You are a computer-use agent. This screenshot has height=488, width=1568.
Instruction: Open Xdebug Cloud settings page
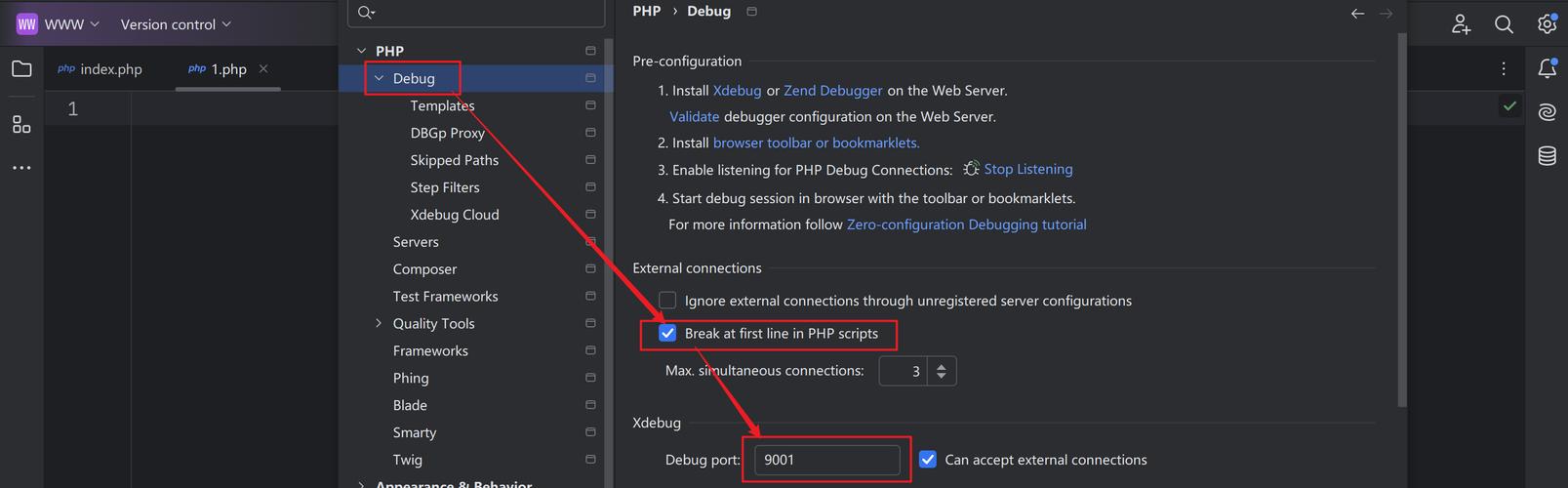point(455,215)
